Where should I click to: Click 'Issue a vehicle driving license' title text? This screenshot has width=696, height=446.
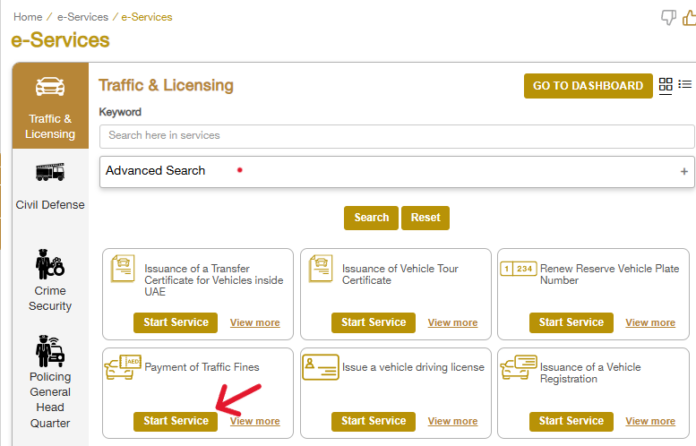413,367
